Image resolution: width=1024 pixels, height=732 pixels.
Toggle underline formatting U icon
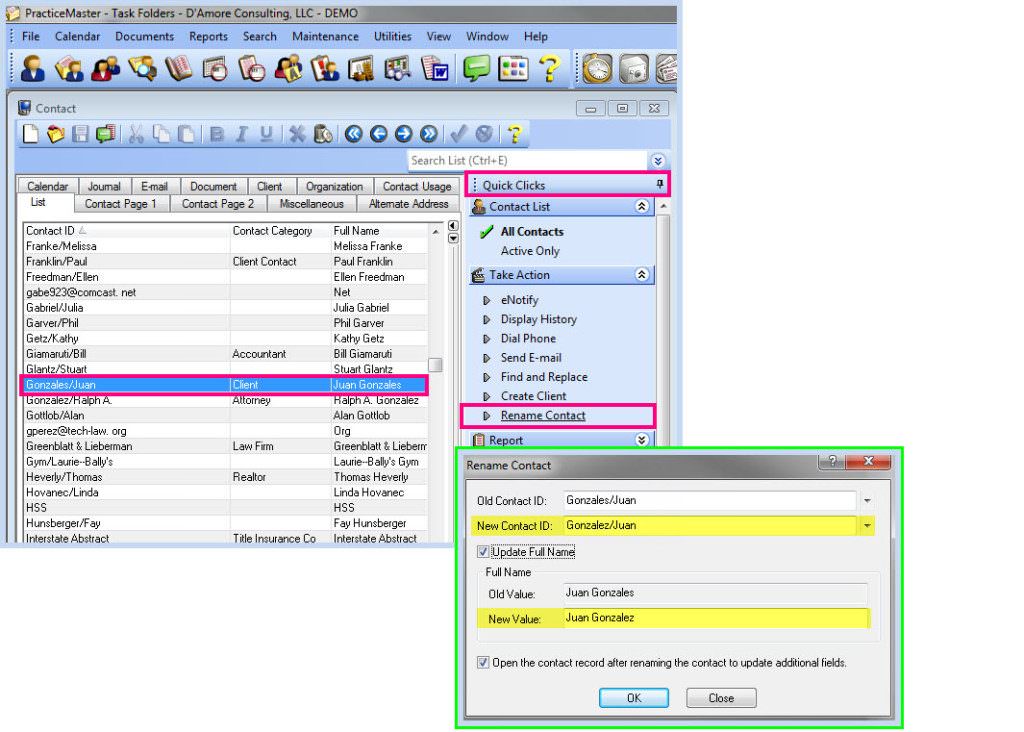coord(266,134)
